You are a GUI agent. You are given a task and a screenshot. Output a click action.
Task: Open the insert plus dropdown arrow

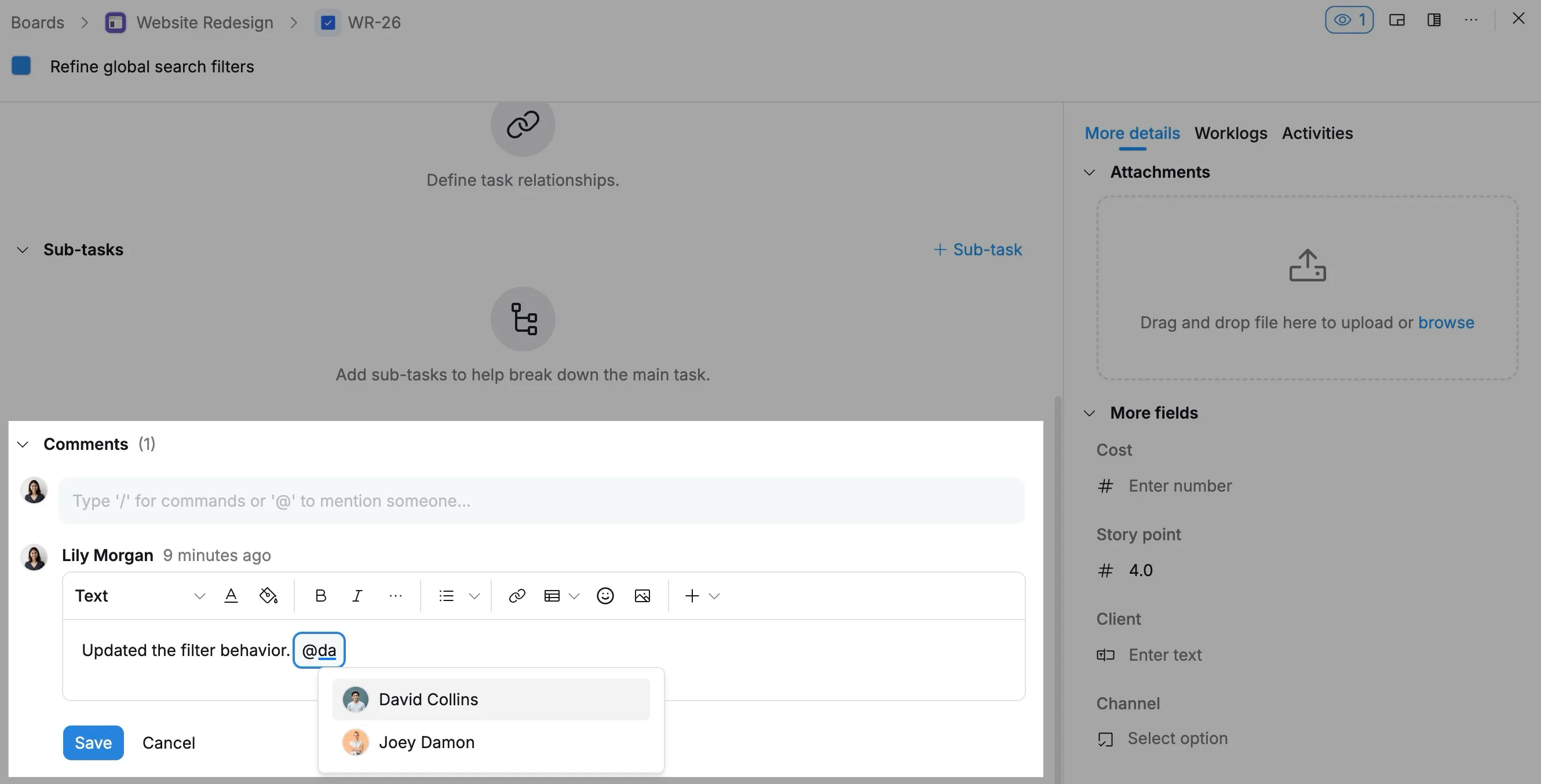[x=714, y=596]
